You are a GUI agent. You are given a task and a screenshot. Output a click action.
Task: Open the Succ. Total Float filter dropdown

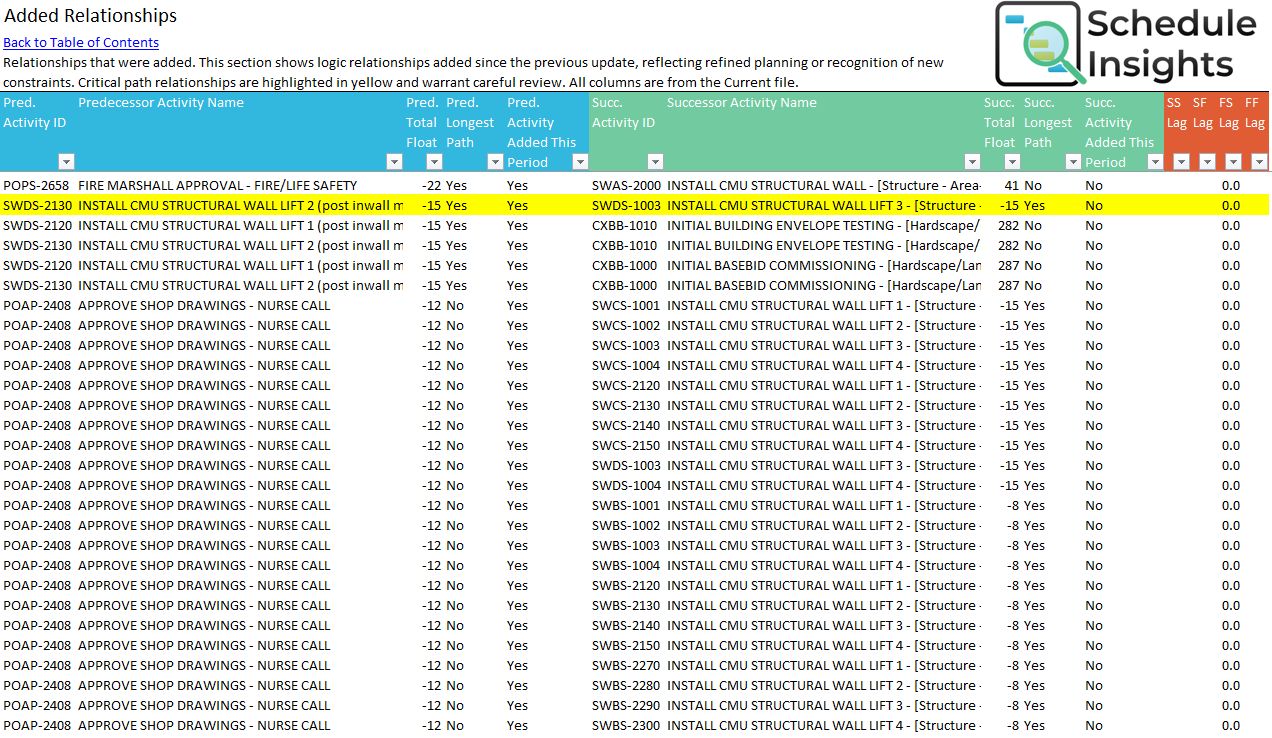[1012, 162]
